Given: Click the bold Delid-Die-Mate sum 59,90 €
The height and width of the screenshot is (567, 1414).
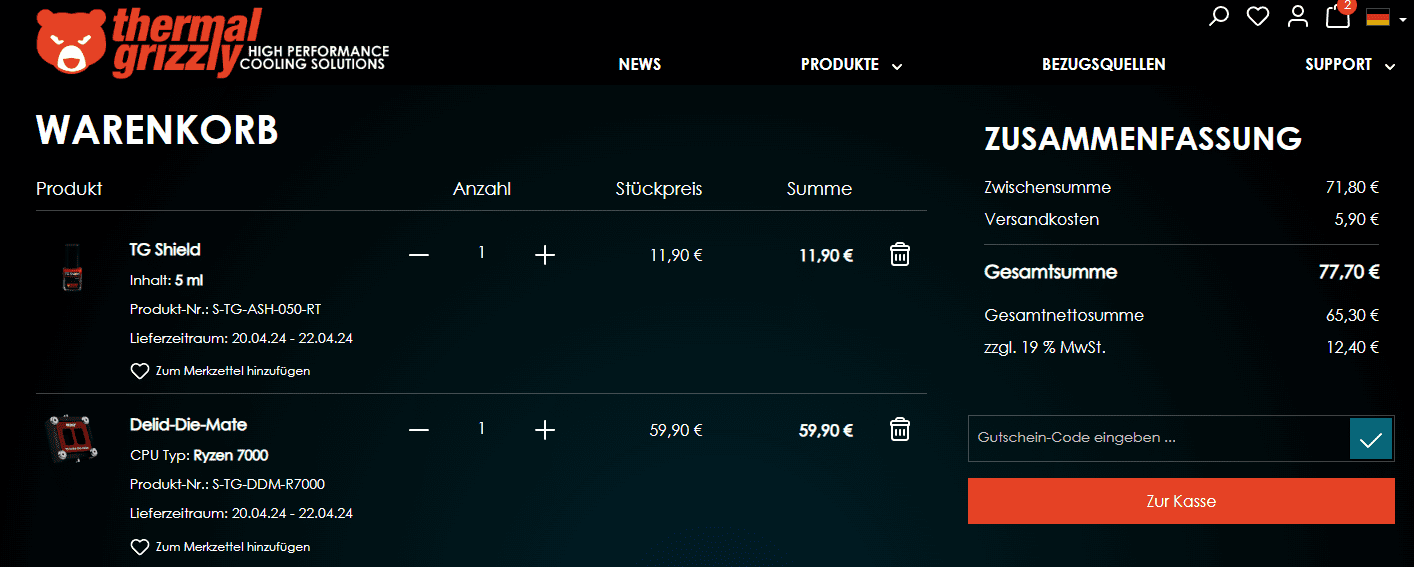Looking at the screenshot, I should pyautogui.click(x=826, y=431).
